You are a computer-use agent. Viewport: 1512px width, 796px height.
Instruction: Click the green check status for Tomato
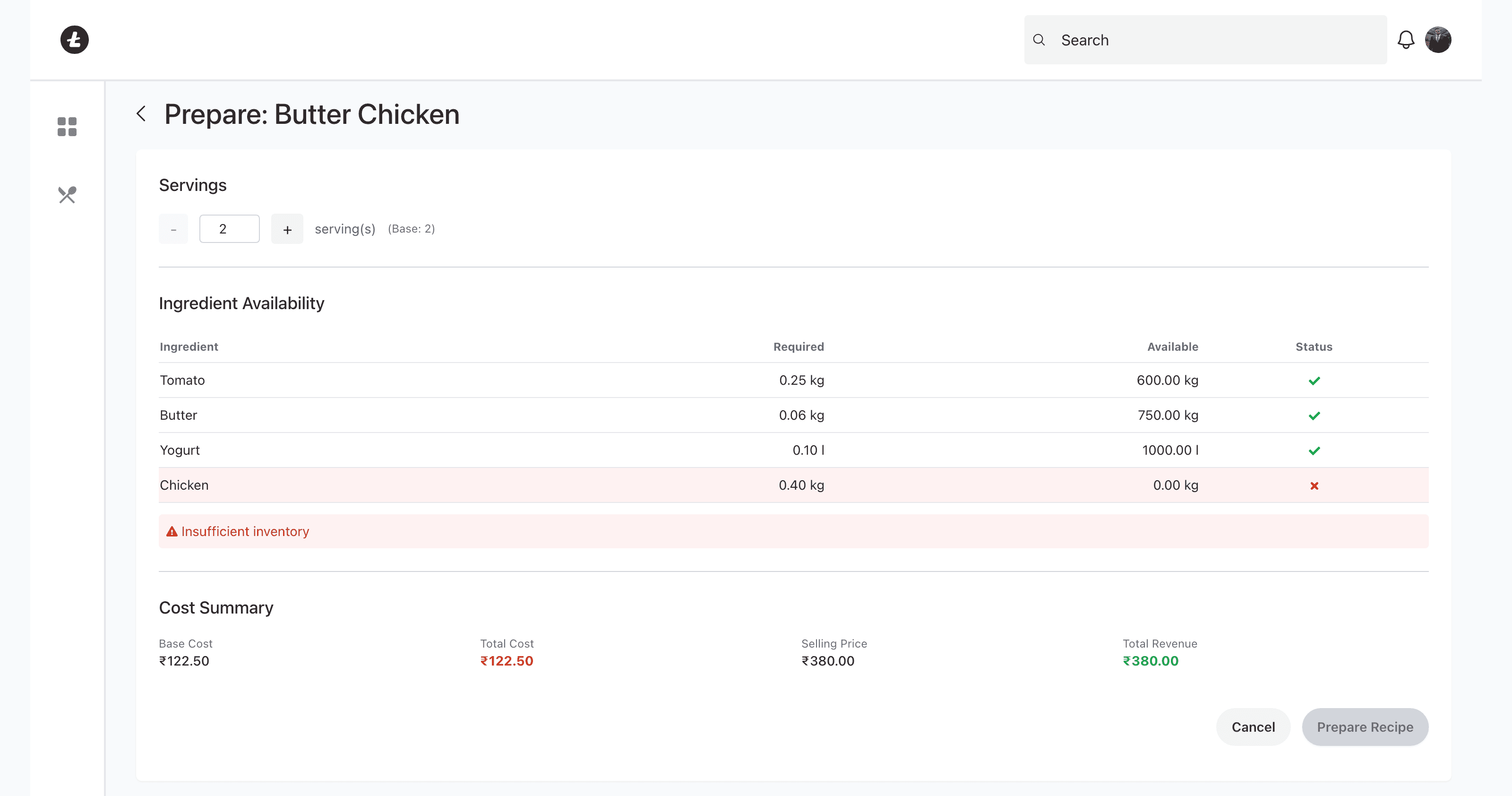pyautogui.click(x=1314, y=381)
